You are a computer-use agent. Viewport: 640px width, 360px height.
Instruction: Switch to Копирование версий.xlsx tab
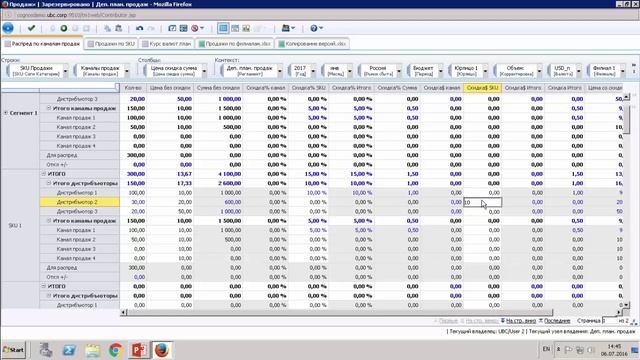[x=312, y=44]
